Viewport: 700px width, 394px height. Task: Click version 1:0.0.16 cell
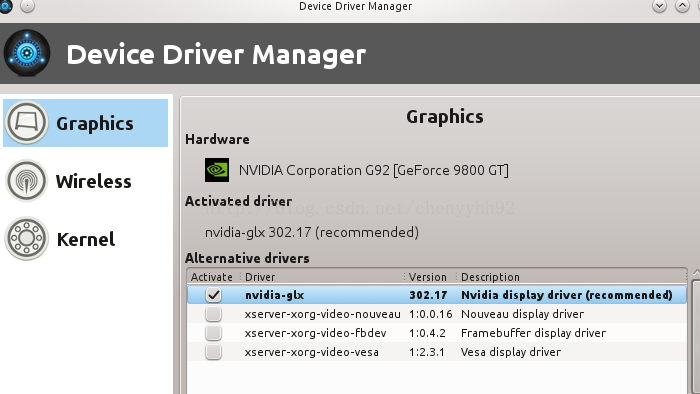(431, 314)
